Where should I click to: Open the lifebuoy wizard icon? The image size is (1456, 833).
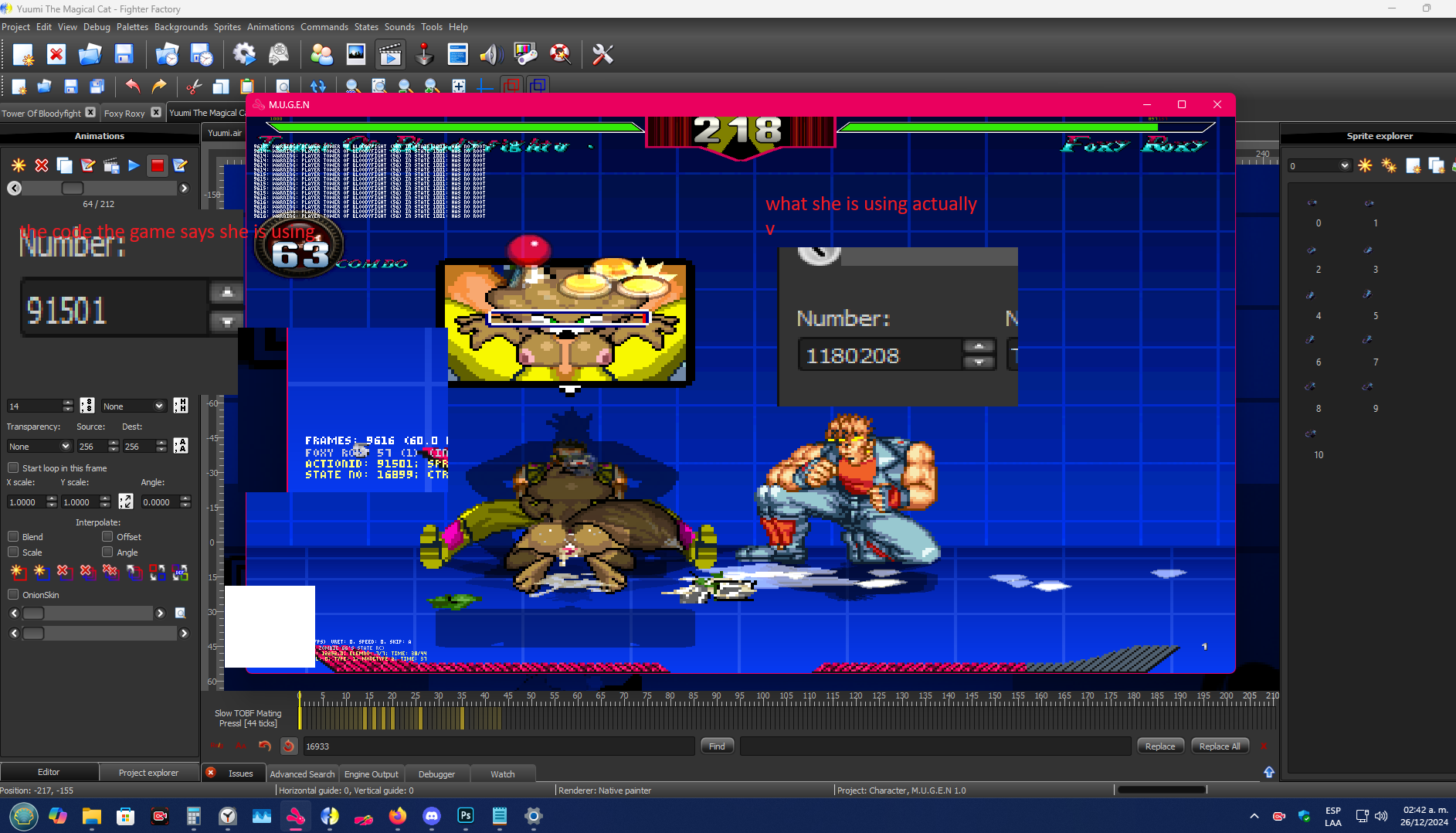point(560,54)
